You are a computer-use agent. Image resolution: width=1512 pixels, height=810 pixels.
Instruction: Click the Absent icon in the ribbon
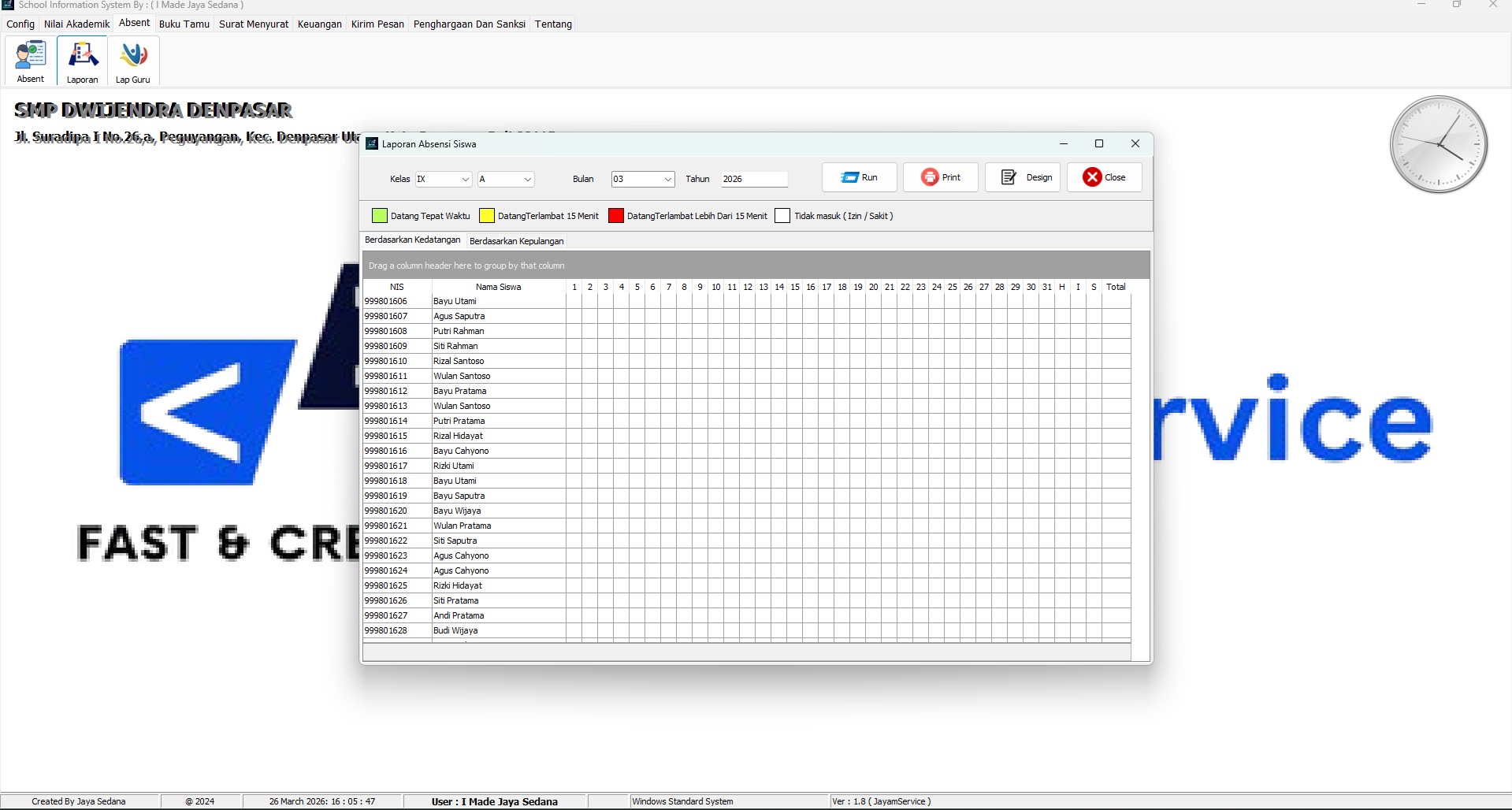click(31, 61)
